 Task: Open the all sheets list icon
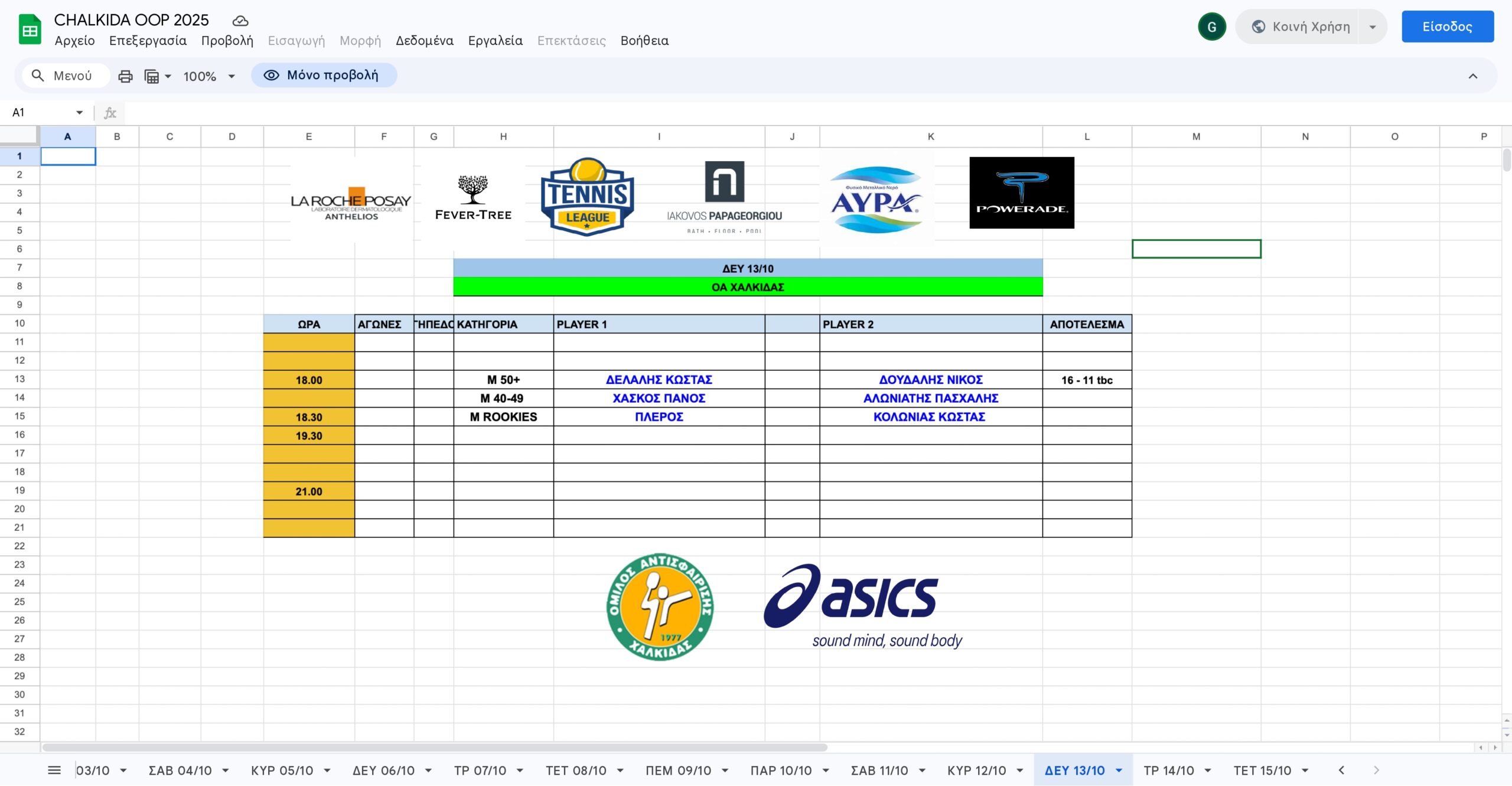(54, 770)
